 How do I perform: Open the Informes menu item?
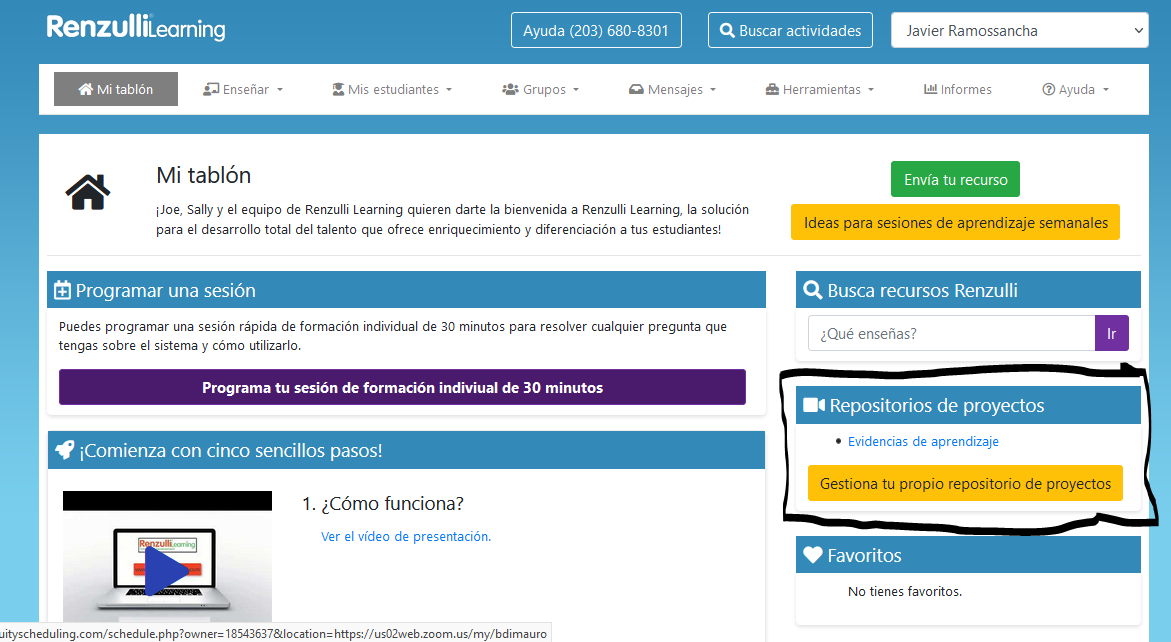click(957, 90)
